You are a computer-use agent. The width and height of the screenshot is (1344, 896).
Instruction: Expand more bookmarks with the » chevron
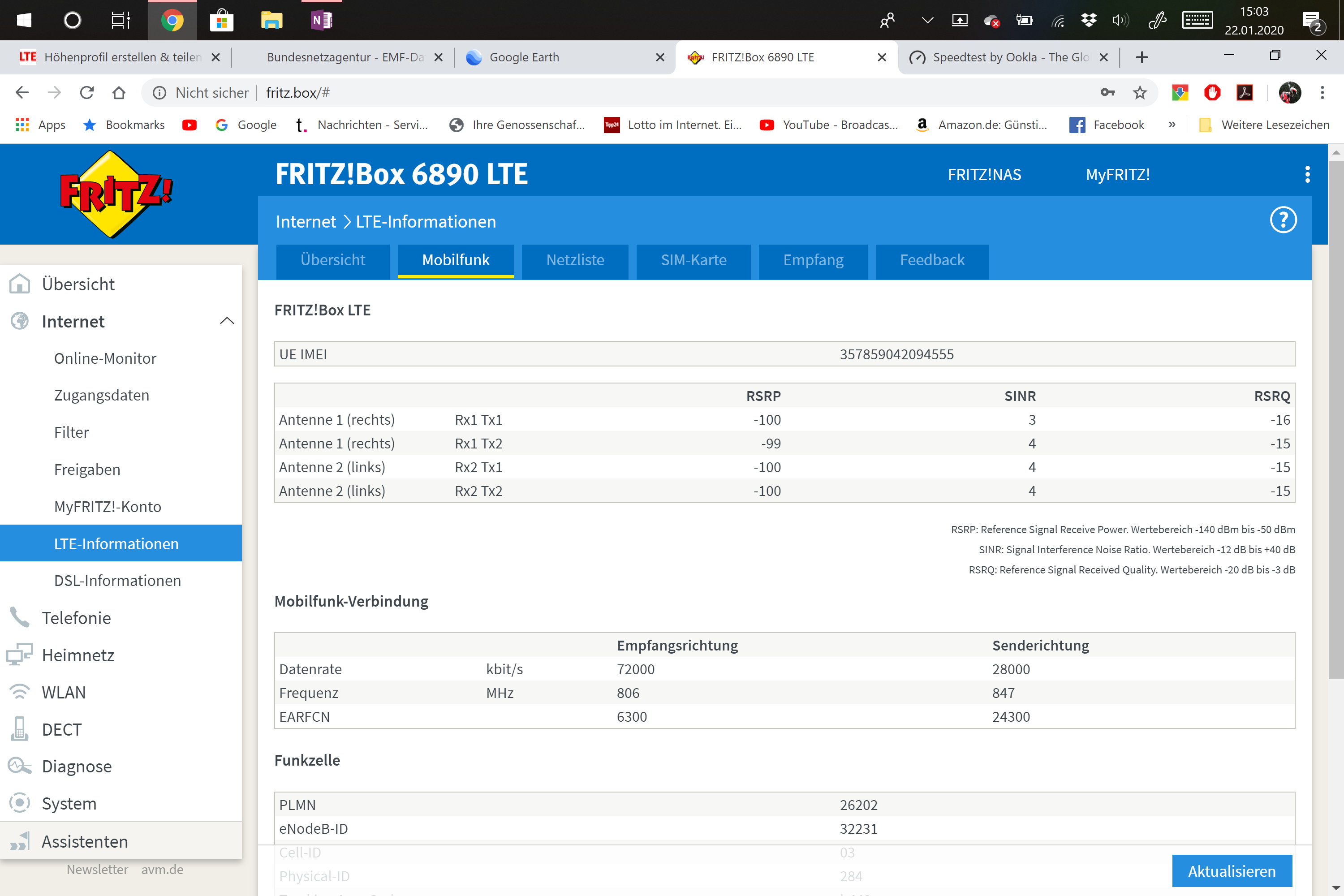click(1172, 125)
